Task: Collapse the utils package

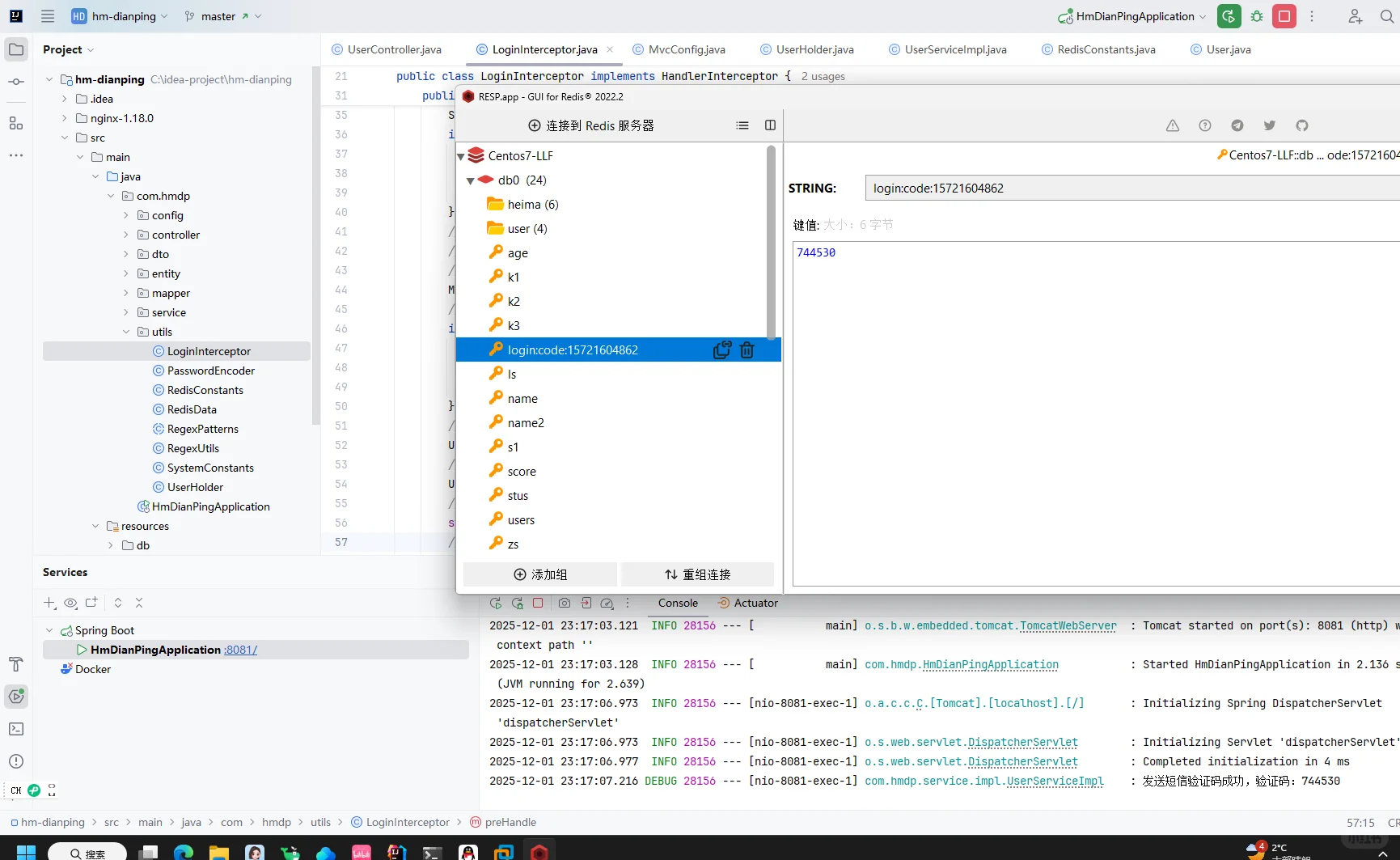Action: point(126,332)
